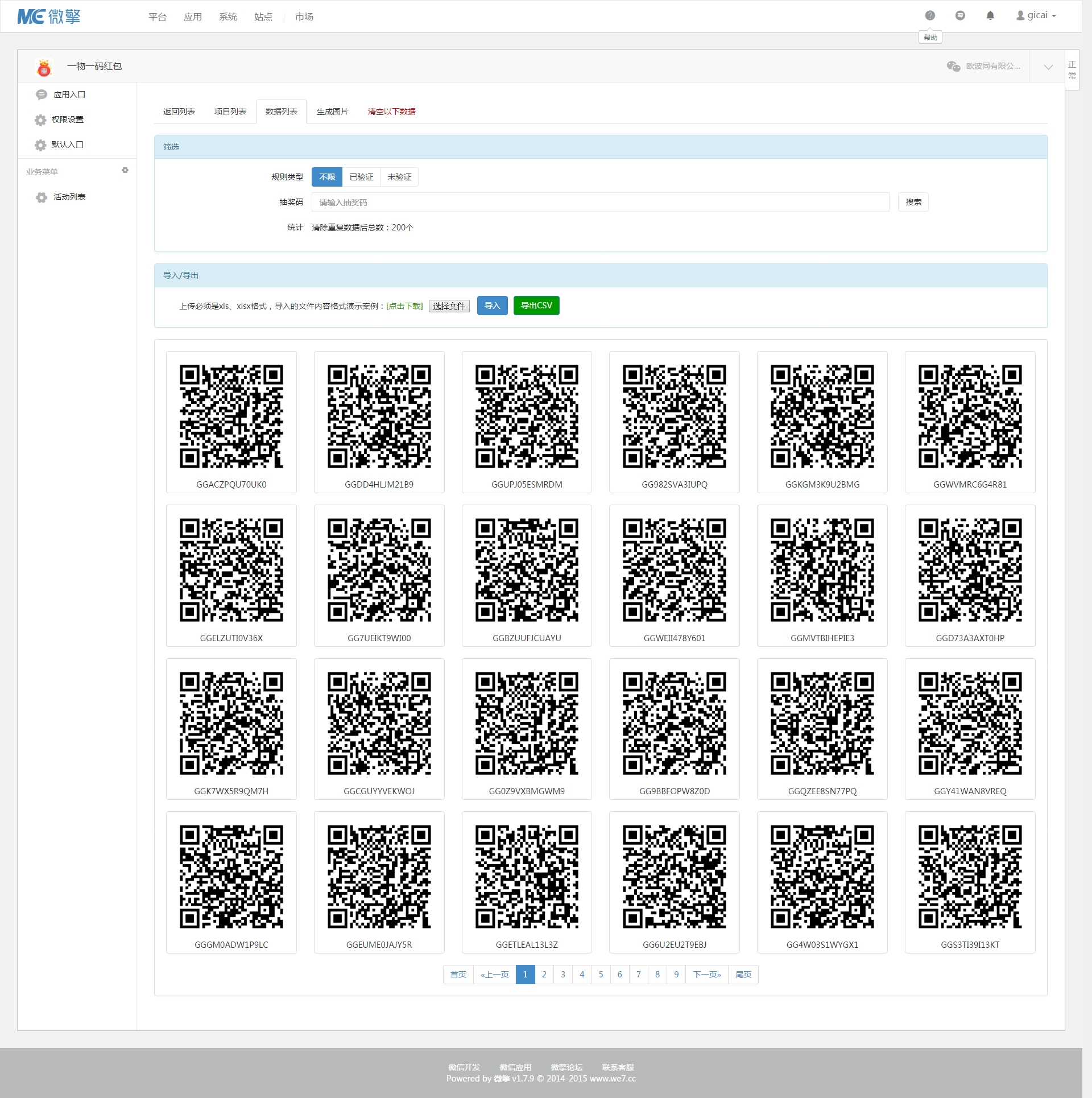Image resolution: width=1092 pixels, height=1098 pixels.
Task: Click QR code GGCGUYYVEKWOJ
Action: pos(379,724)
